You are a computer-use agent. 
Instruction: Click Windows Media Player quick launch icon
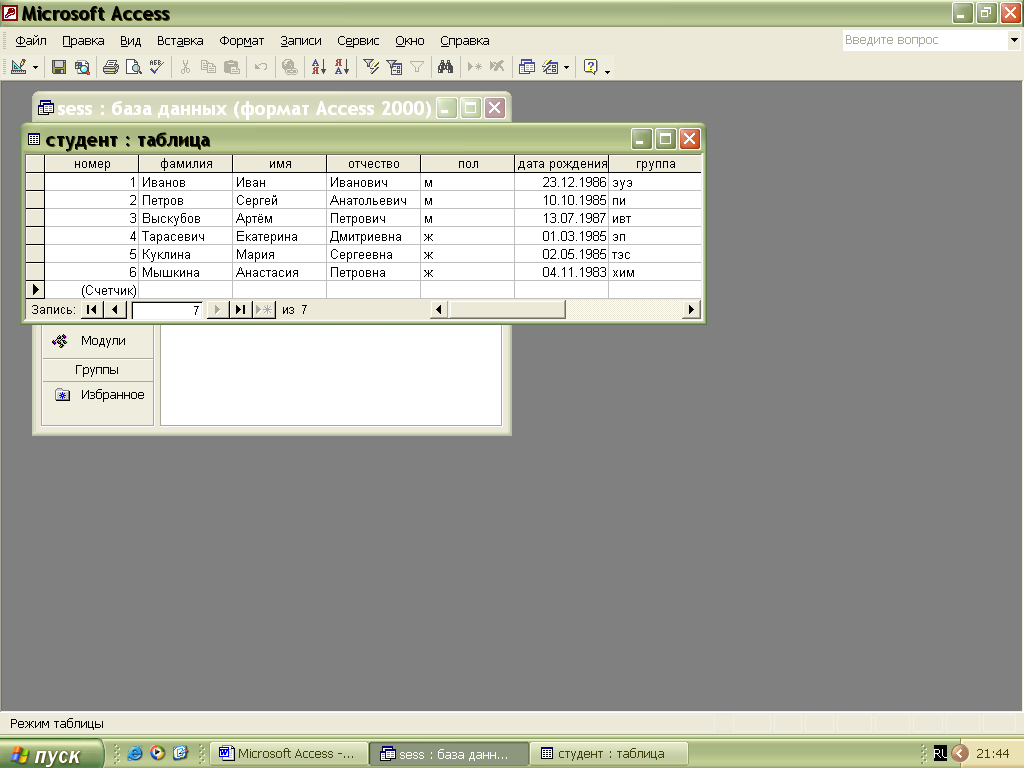[157, 753]
